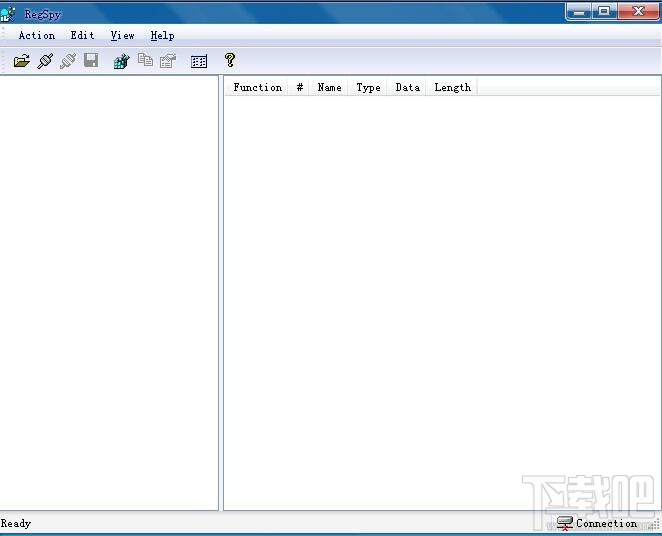662x536 pixels.
Task: Maximize the RegSpy window
Action: (x=604, y=12)
